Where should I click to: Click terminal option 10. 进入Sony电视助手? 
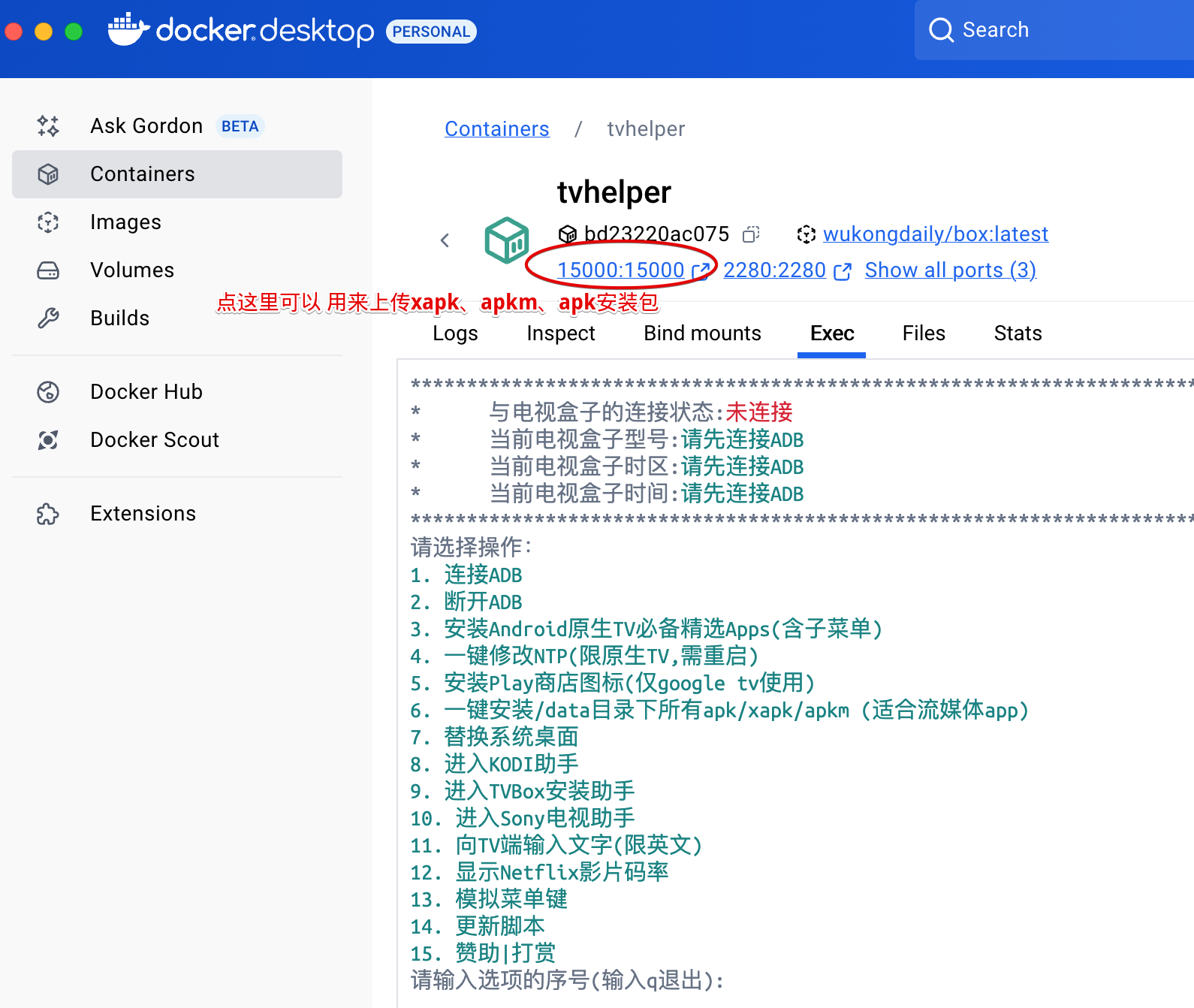(522, 819)
